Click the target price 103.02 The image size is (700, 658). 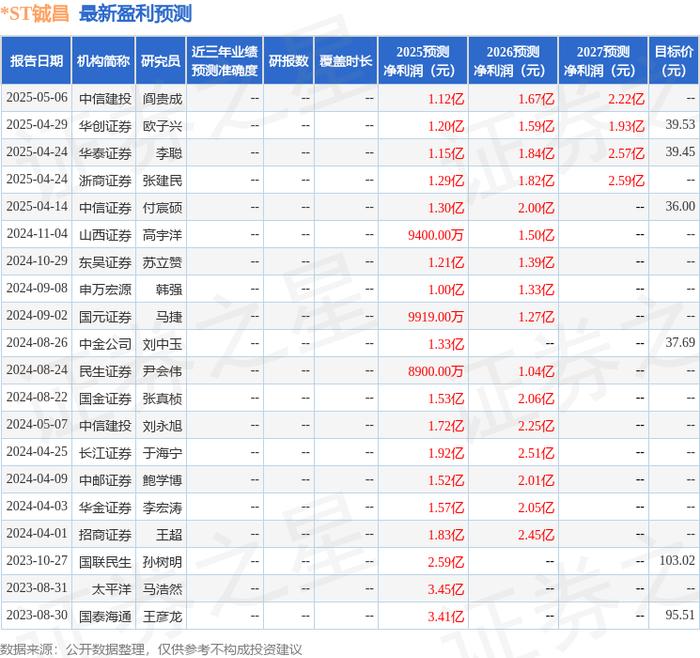[677, 560]
